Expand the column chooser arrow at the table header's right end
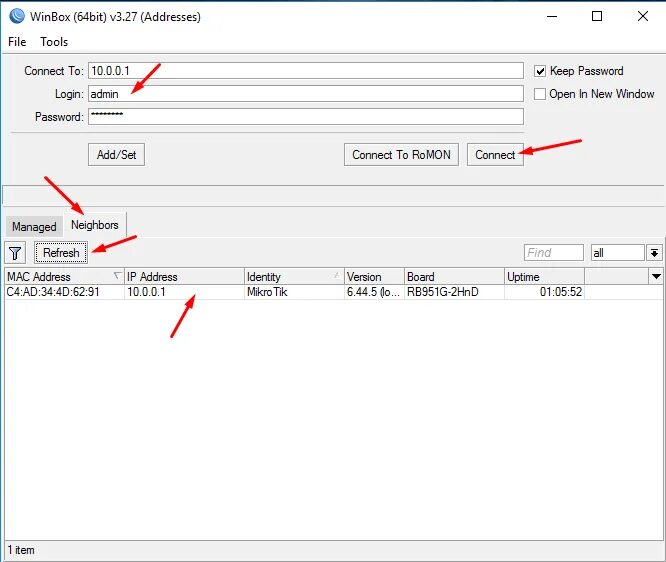 (x=656, y=277)
